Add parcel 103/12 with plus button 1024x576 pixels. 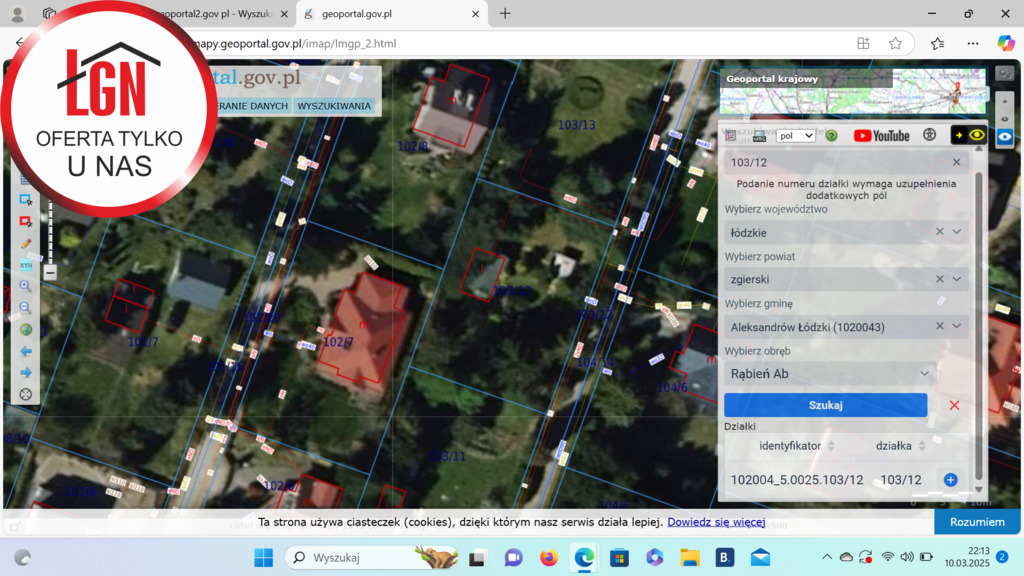(950, 480)
